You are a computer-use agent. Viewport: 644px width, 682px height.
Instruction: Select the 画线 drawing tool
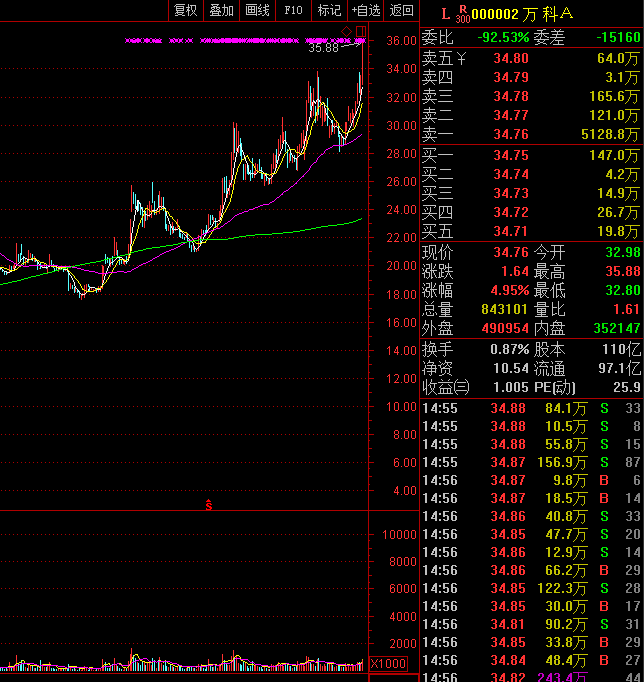(x=258, y=11)
